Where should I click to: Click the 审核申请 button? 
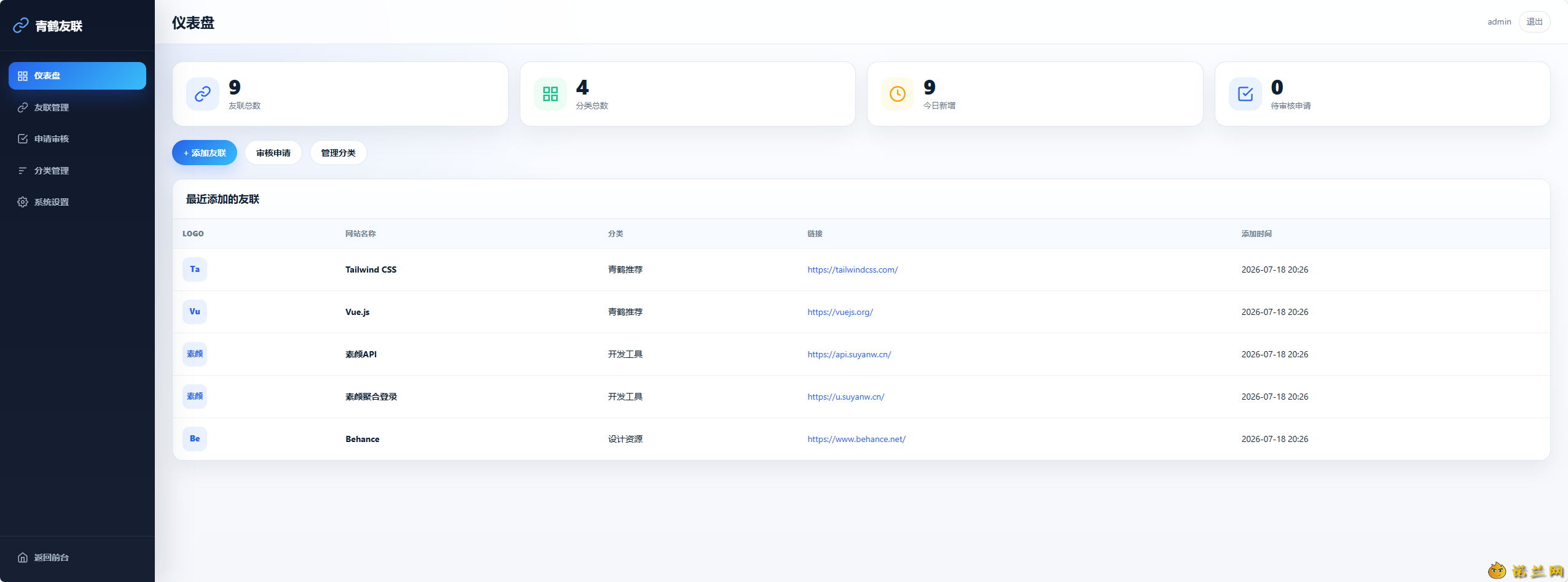(273, 153)
